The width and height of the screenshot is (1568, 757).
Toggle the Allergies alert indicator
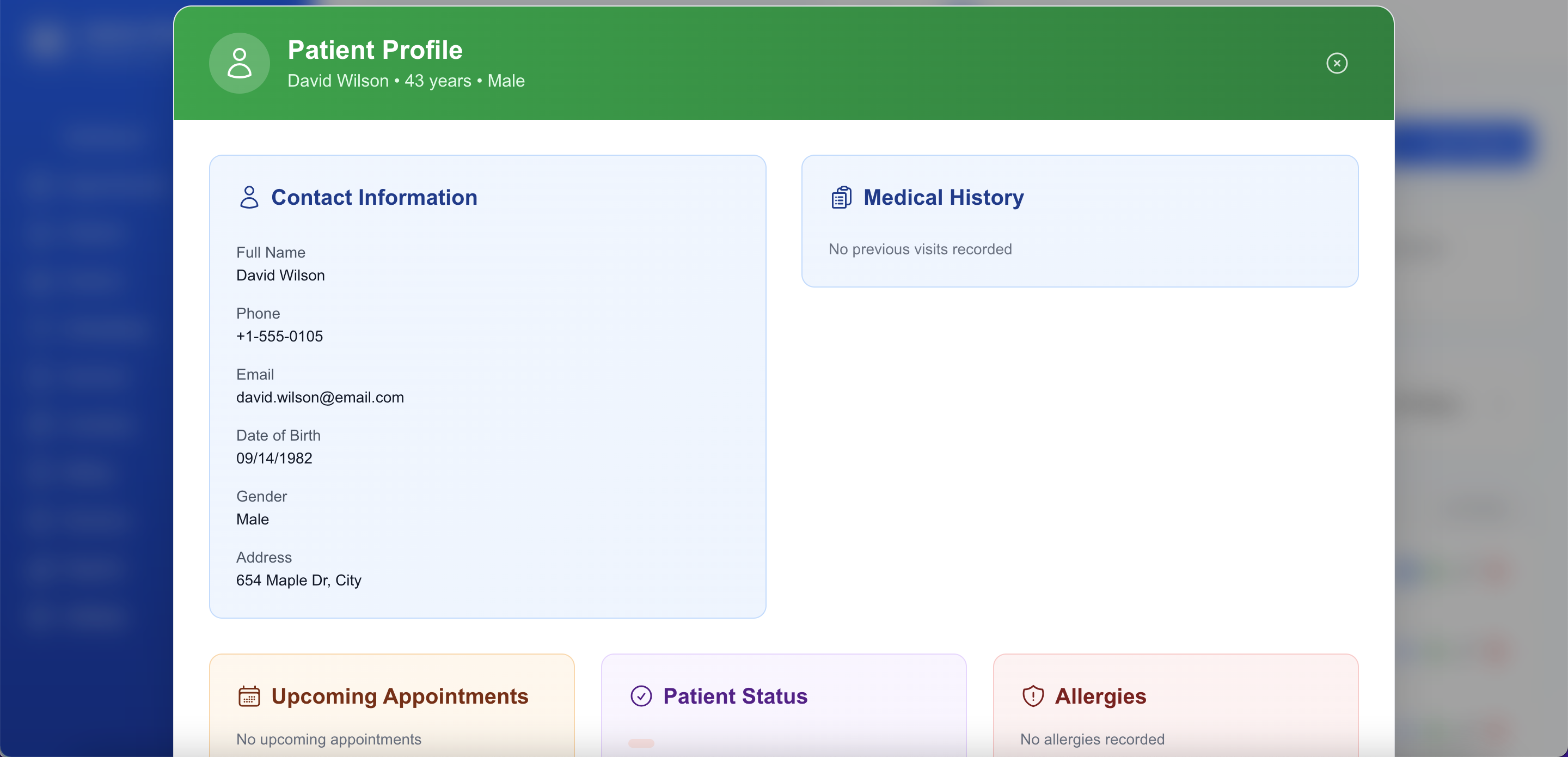[1033, 697]
